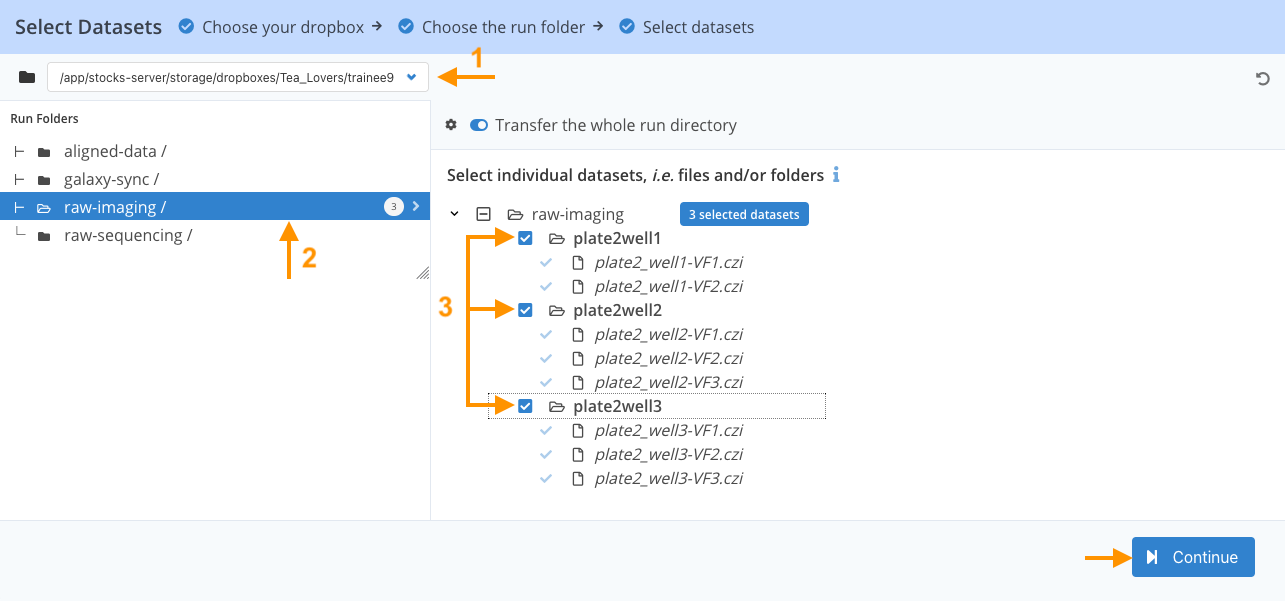Click the aligned-data folder icon
Viewport: 1285px width, 601px height.
[x=44, y=152]
